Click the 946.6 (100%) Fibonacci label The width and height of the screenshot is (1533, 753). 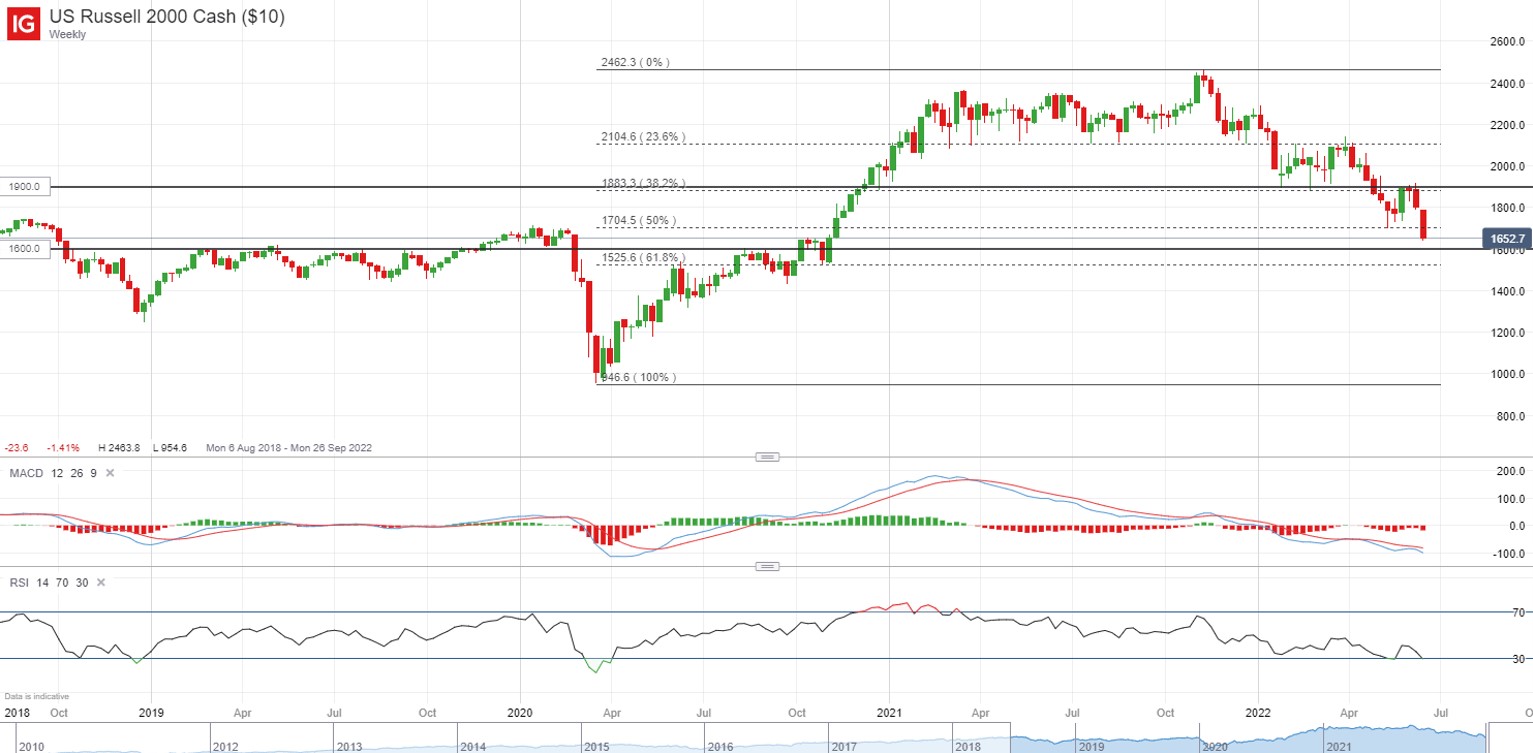[638, 377]
